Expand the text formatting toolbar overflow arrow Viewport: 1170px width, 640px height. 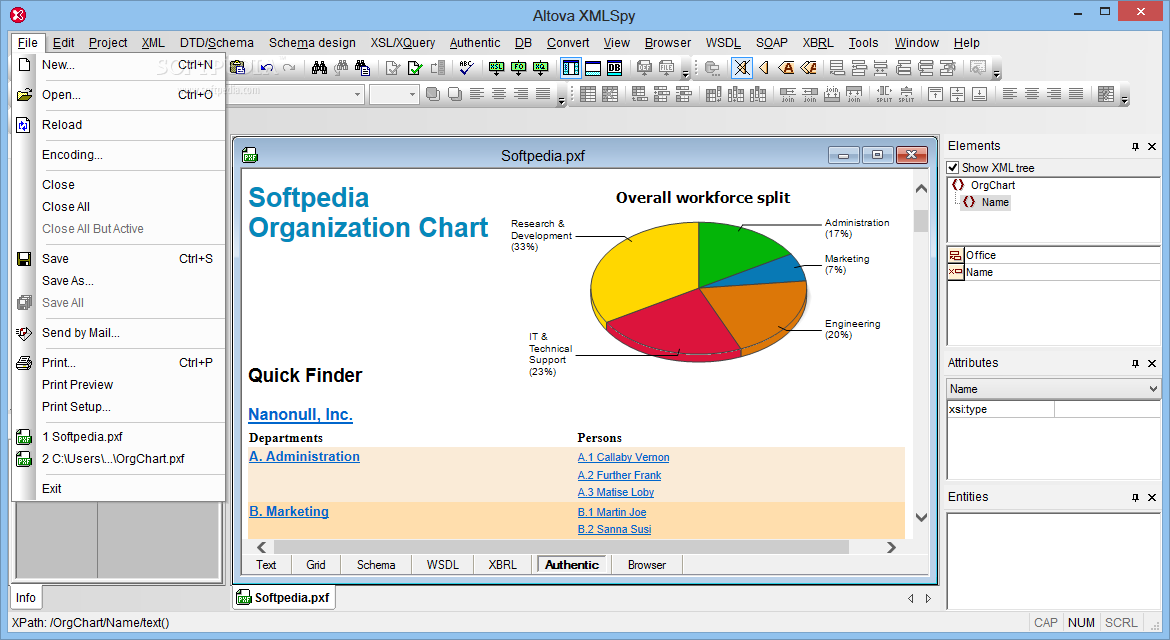(561, 100)
